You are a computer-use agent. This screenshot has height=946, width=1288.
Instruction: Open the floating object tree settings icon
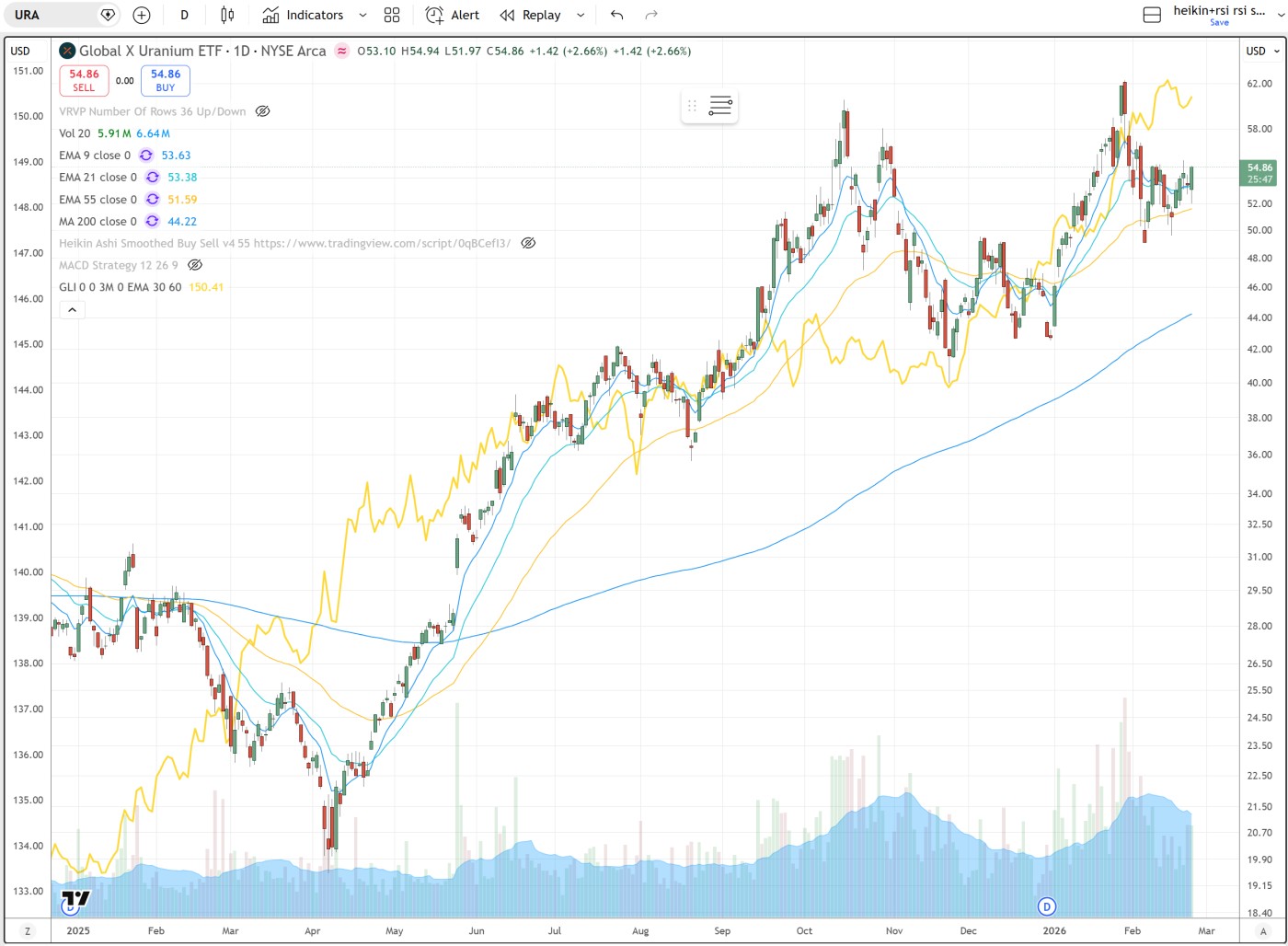tap(720, 106)
